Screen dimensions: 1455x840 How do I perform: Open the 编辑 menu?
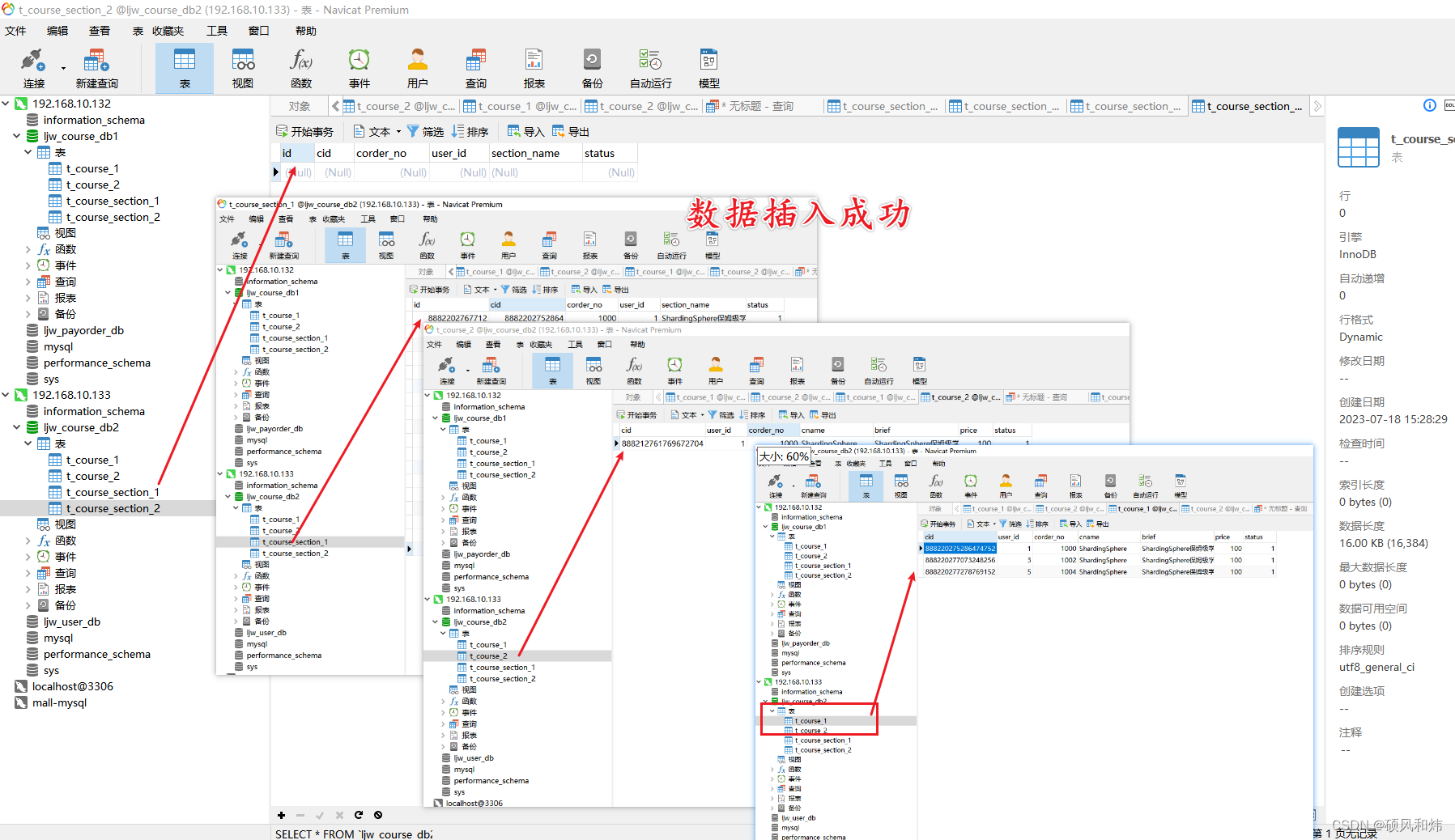pos(57,31)
